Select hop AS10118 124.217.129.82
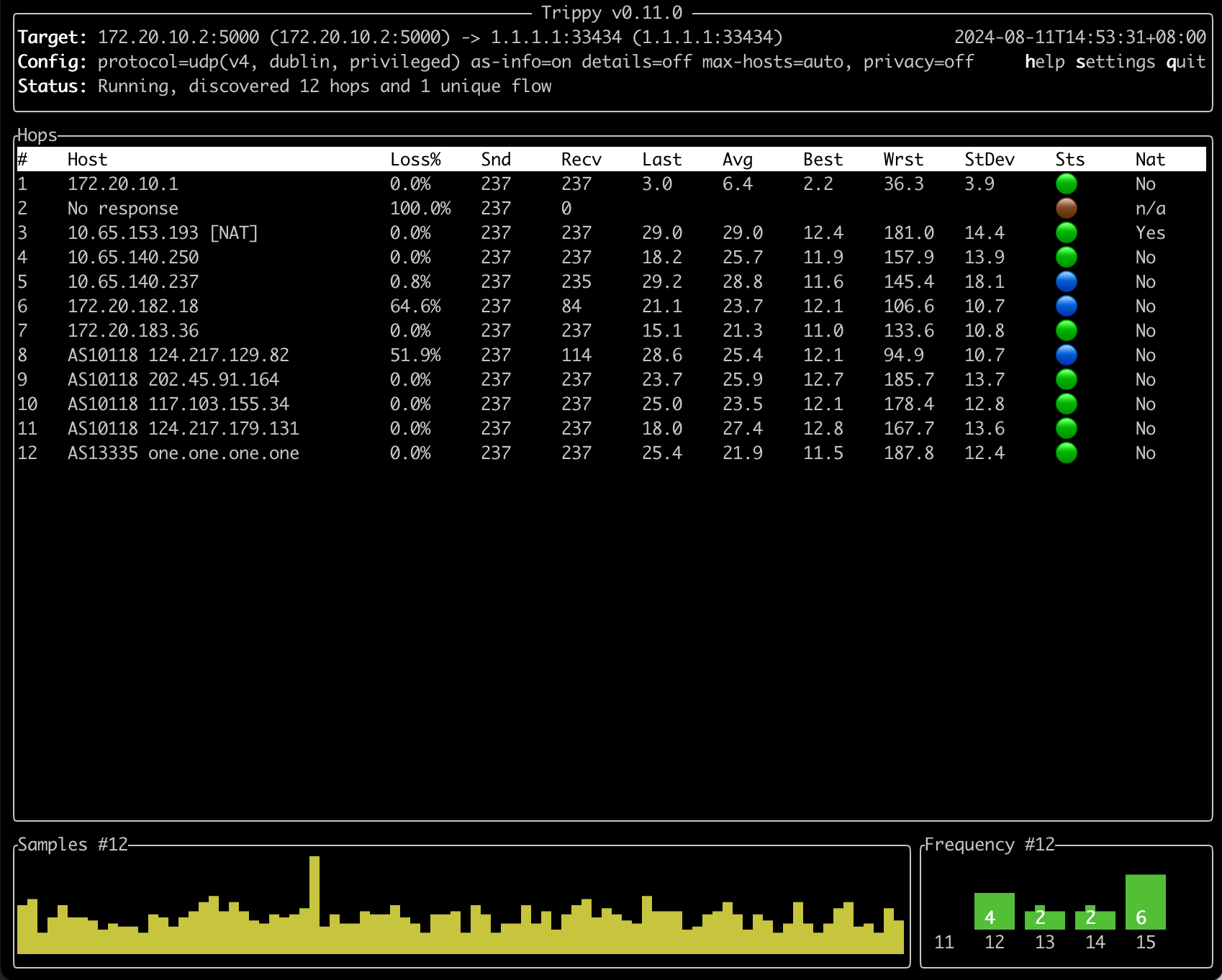 pos(611,355)
